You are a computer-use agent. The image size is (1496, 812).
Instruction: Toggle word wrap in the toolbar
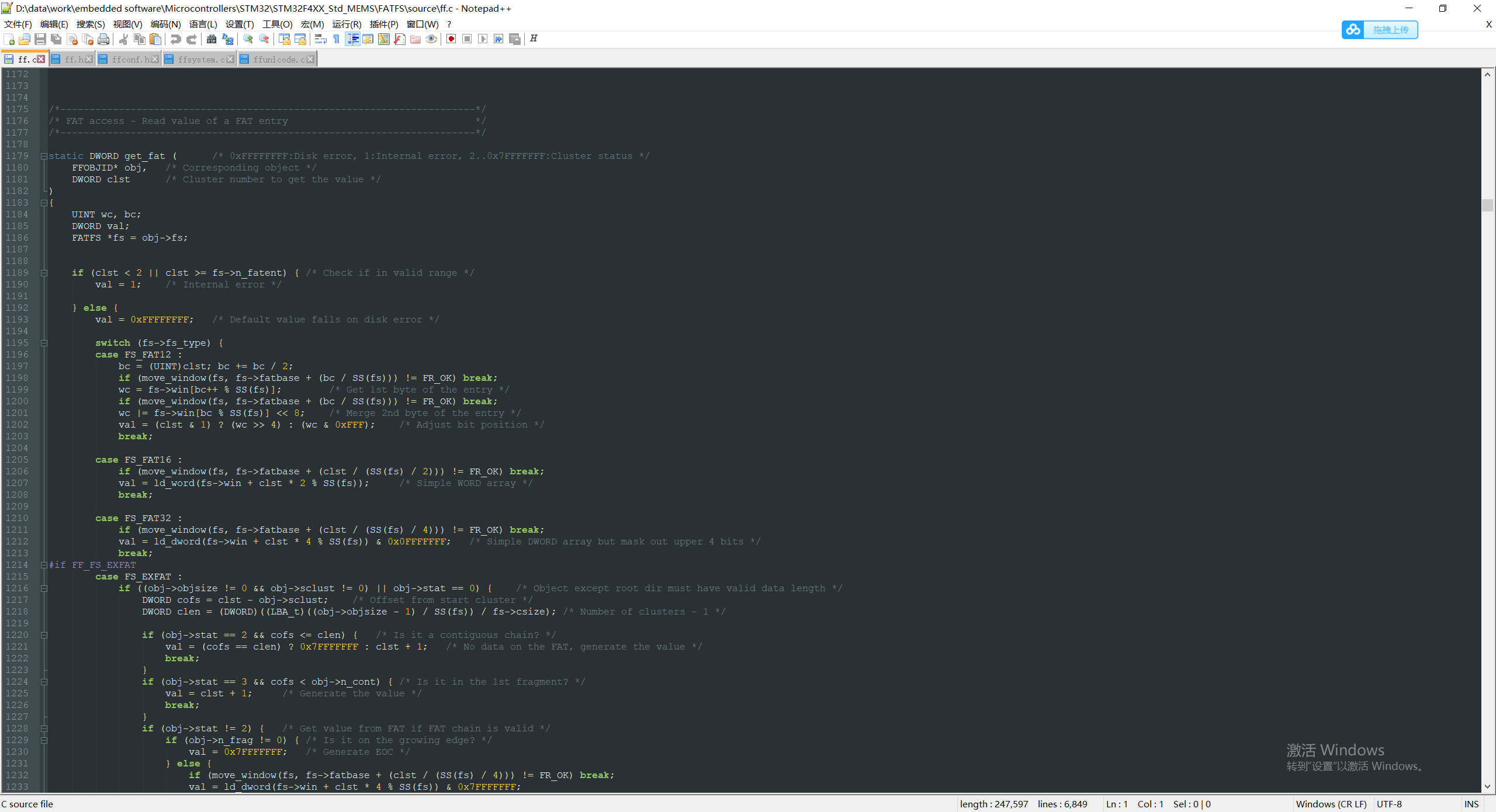point(321,39)
